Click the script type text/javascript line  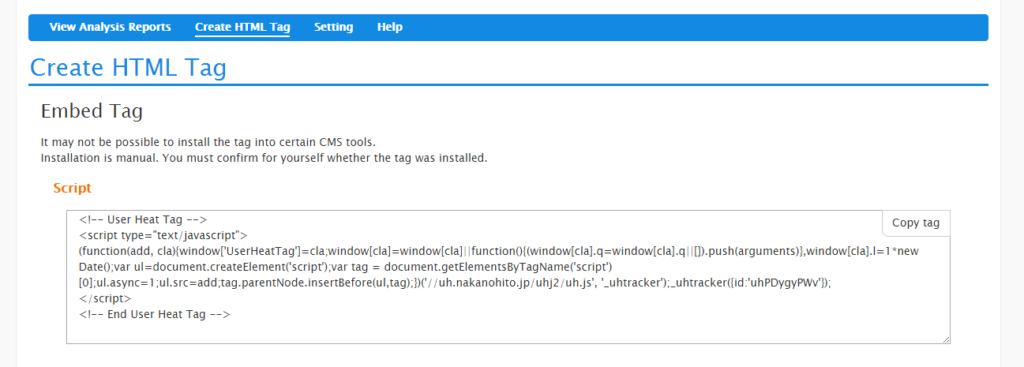(163, 235)
